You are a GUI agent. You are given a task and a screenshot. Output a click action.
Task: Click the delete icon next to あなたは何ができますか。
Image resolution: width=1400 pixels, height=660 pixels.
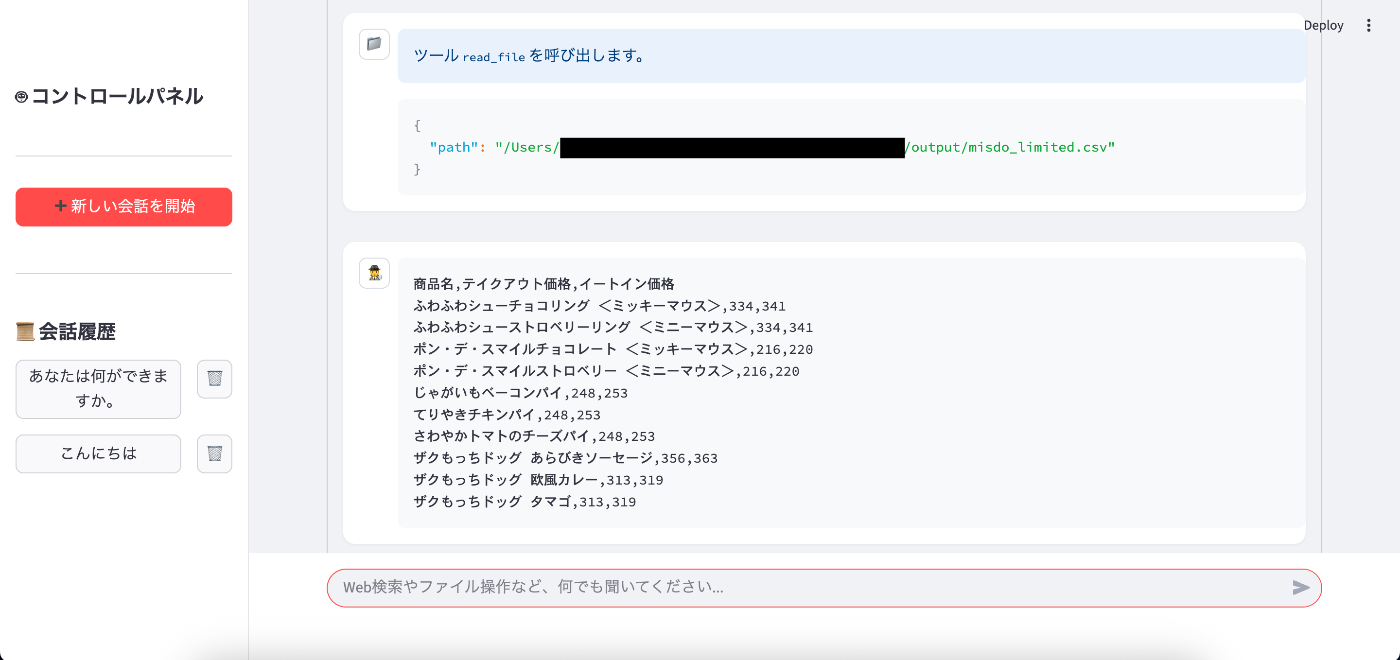point(214,379)
